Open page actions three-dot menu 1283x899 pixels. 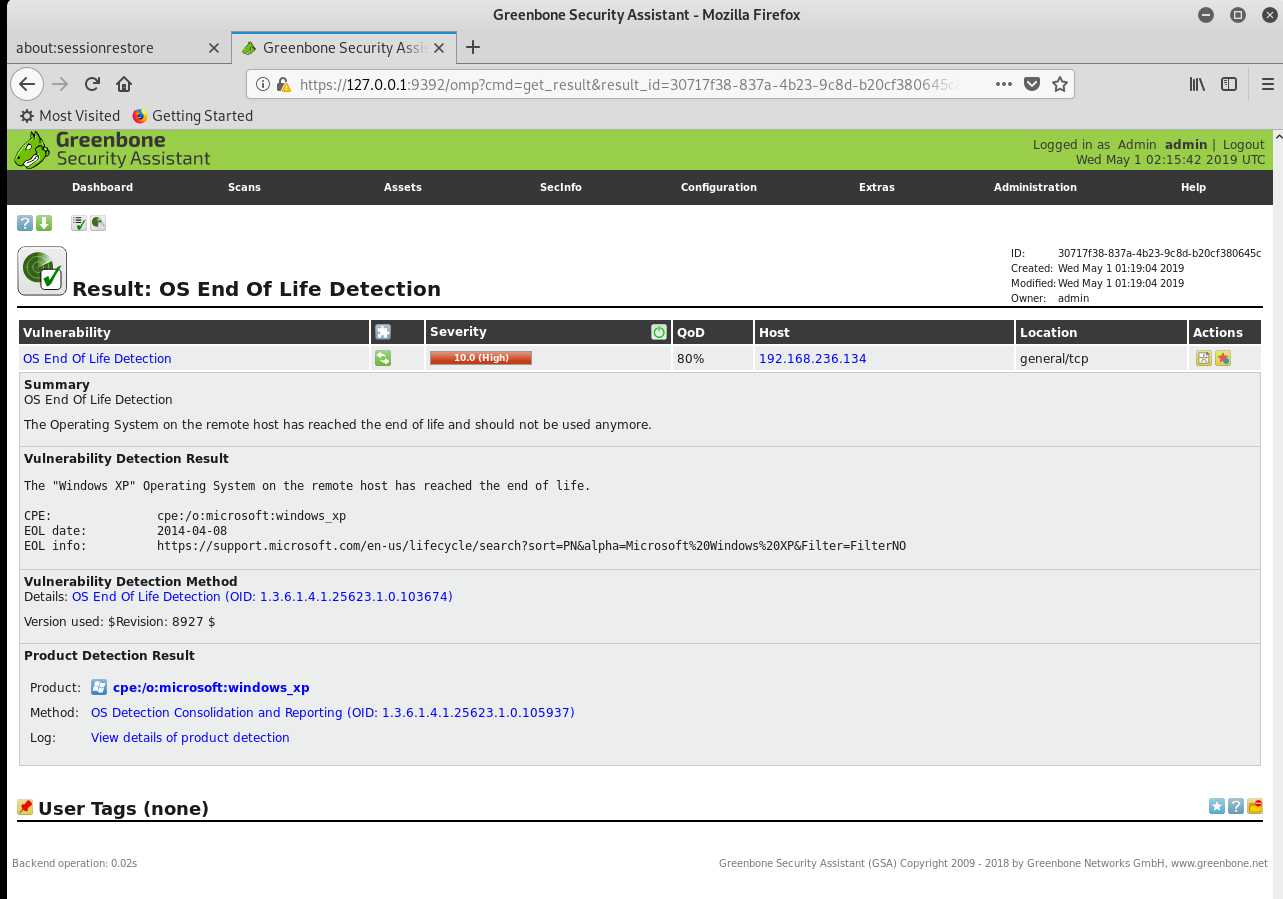click(1004, 84)
